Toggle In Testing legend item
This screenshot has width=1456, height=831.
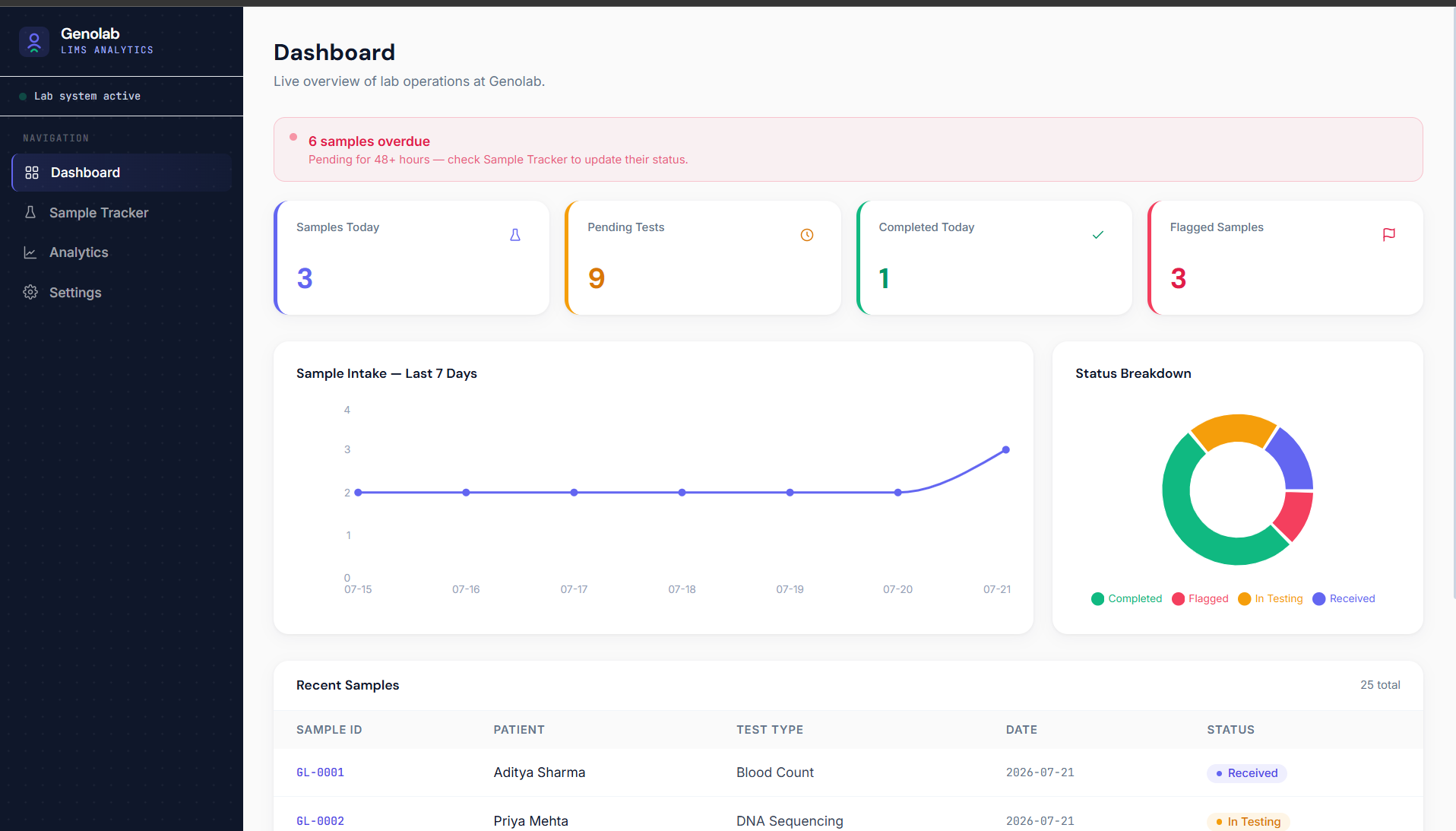(1270, 598)
